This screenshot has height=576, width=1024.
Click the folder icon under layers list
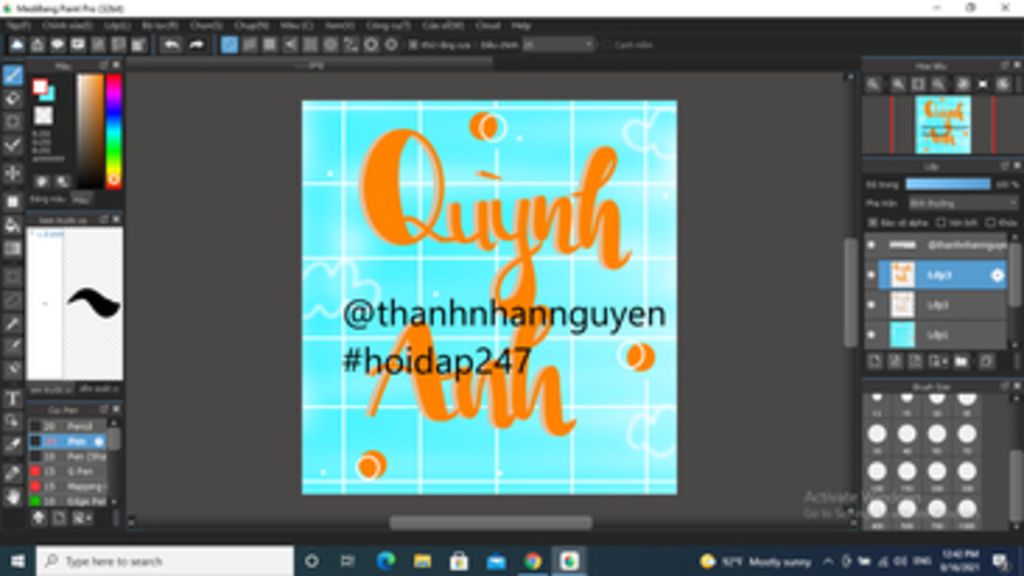(x=961, y=361)
